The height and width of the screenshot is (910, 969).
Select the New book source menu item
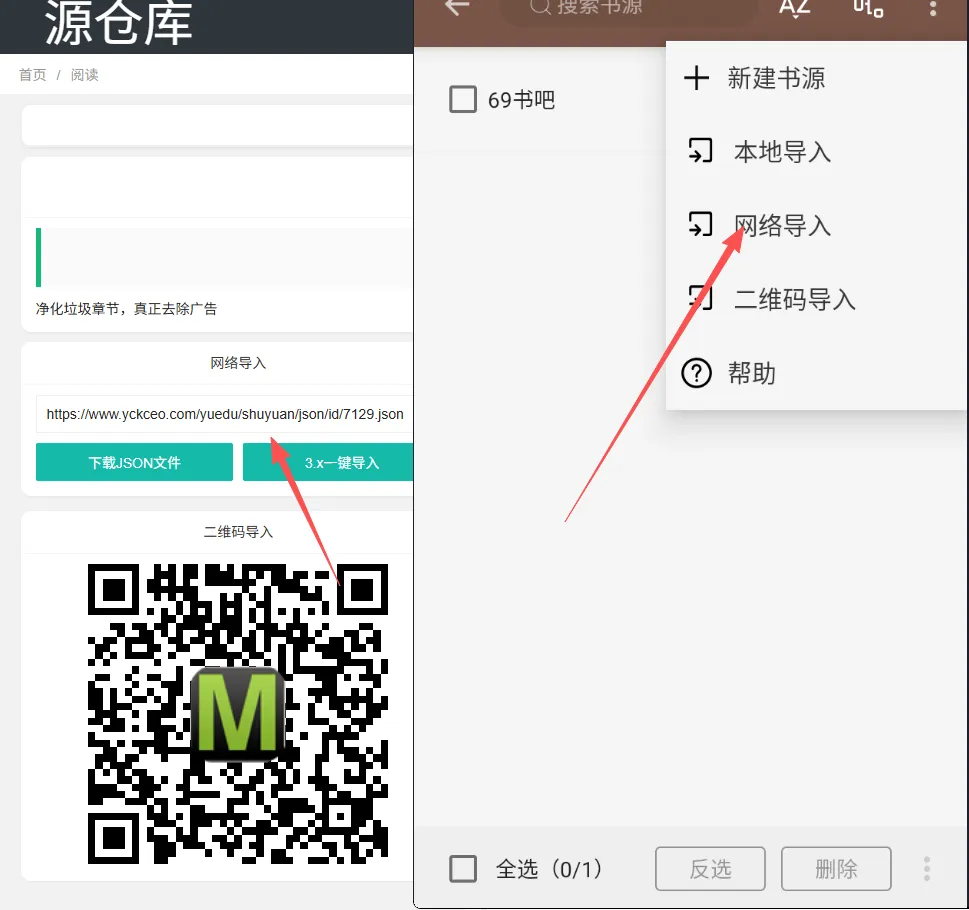click(x=816, y=78)
